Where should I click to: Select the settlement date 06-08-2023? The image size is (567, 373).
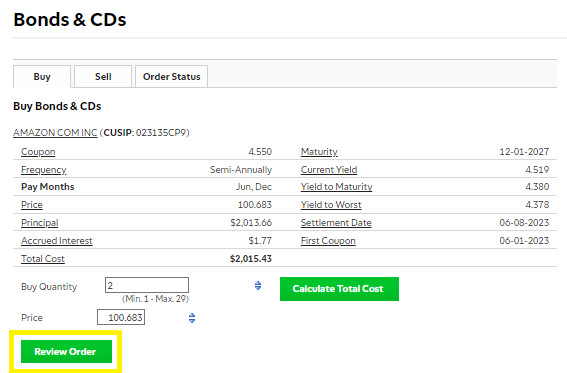click(x=524, y=223)
